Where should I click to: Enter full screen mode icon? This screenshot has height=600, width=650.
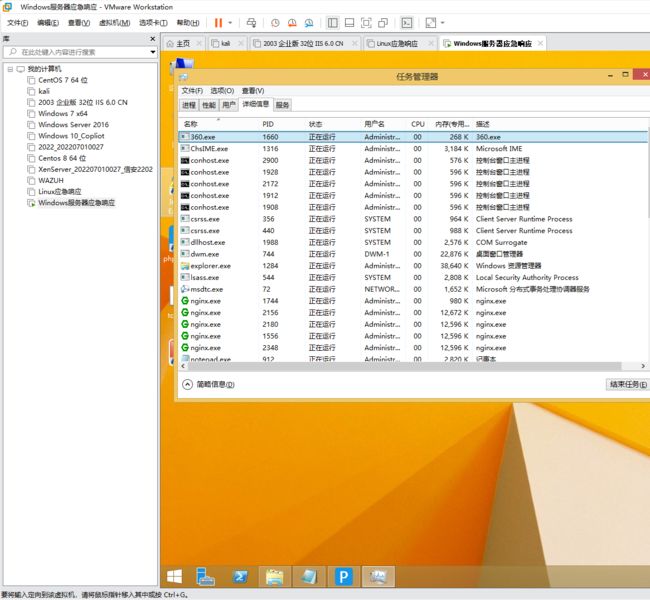point(366,23)
